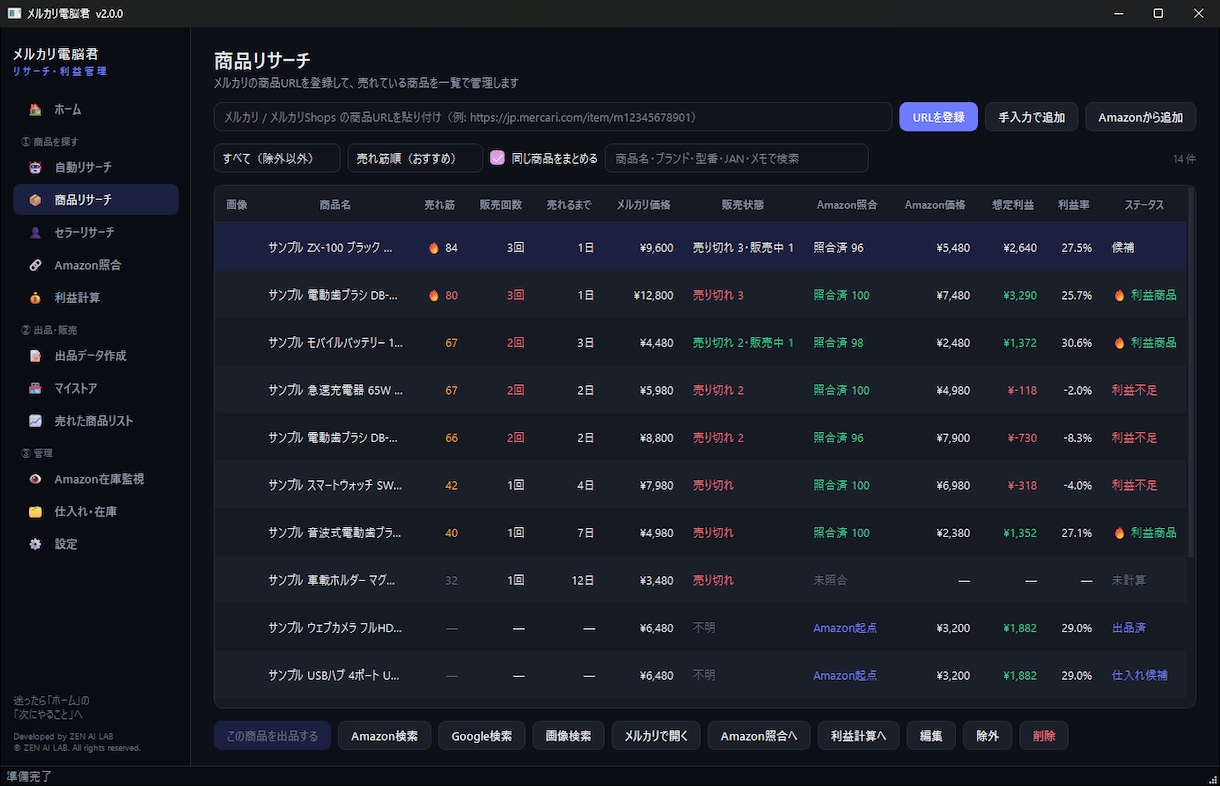The width and height of the screenshot is (1220, 786).
Task: Click the ¥12,800 price cell
Action: [653, 295]
